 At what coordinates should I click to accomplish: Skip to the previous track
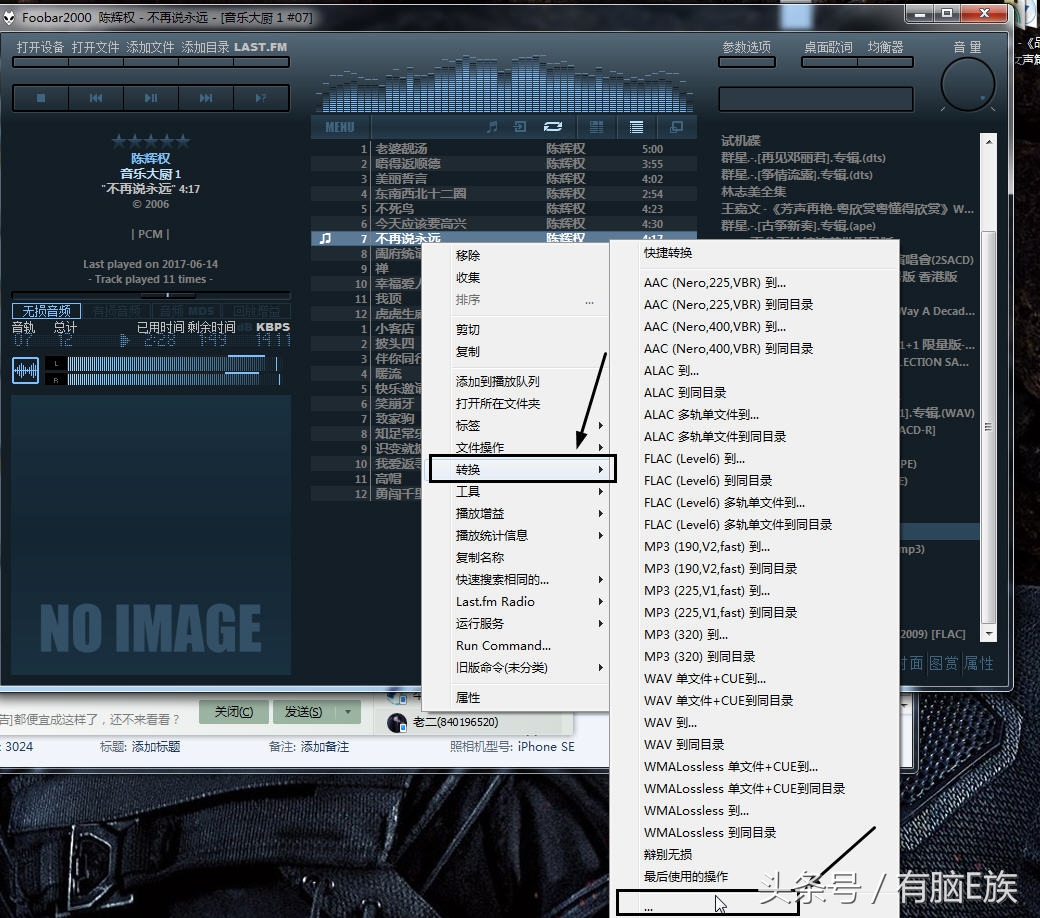[x=96, y=98]
